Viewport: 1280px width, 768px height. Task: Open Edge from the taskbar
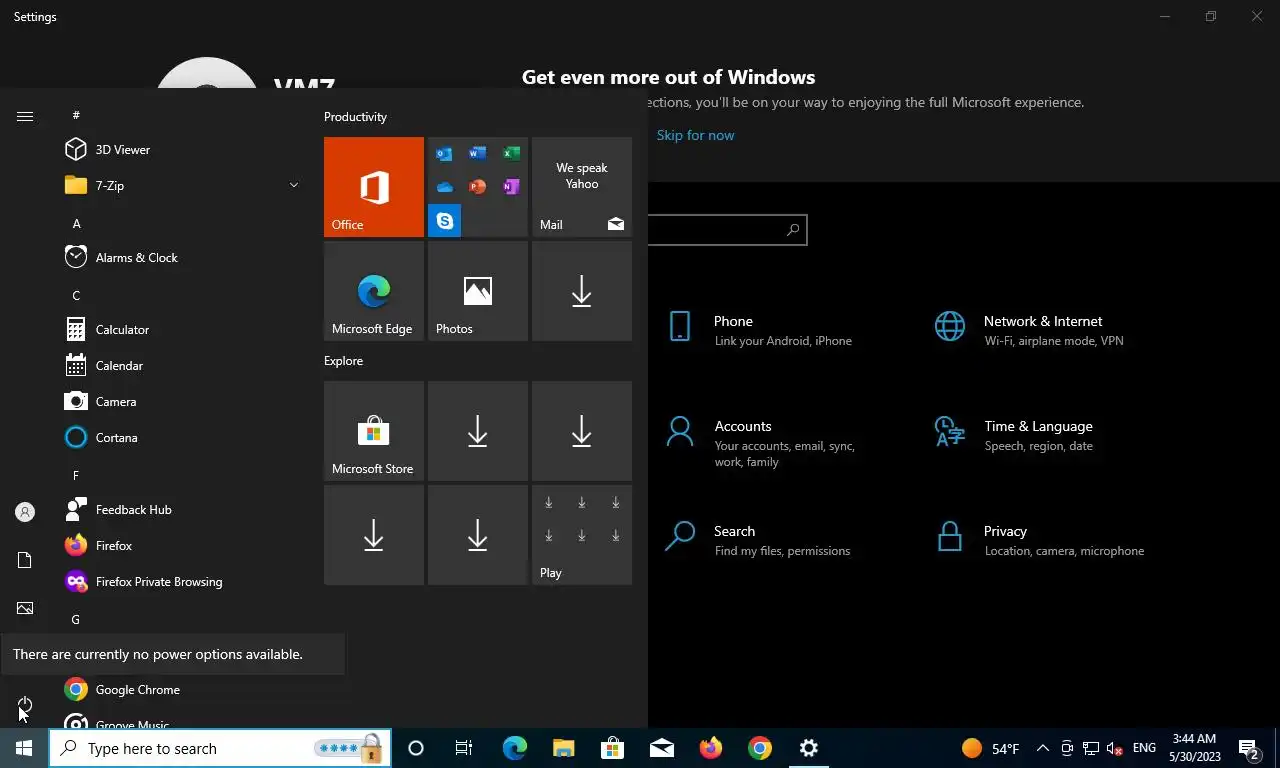(x=514, y=748)
